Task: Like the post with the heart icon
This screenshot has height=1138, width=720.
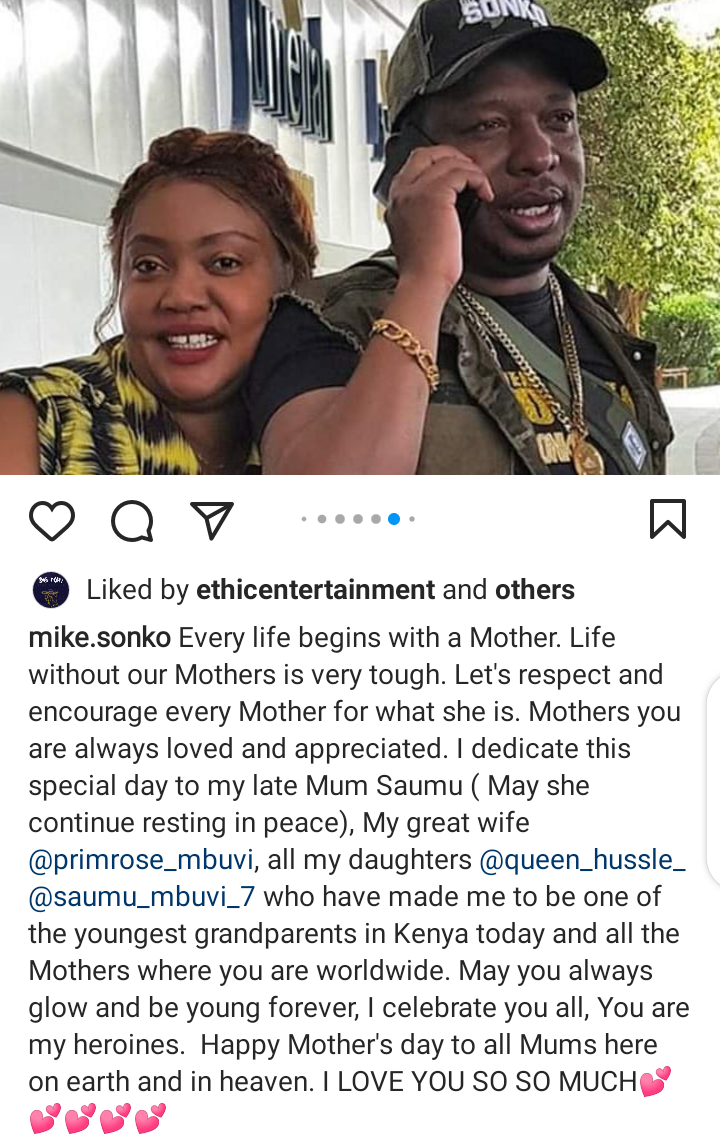Action: [52, 520]
